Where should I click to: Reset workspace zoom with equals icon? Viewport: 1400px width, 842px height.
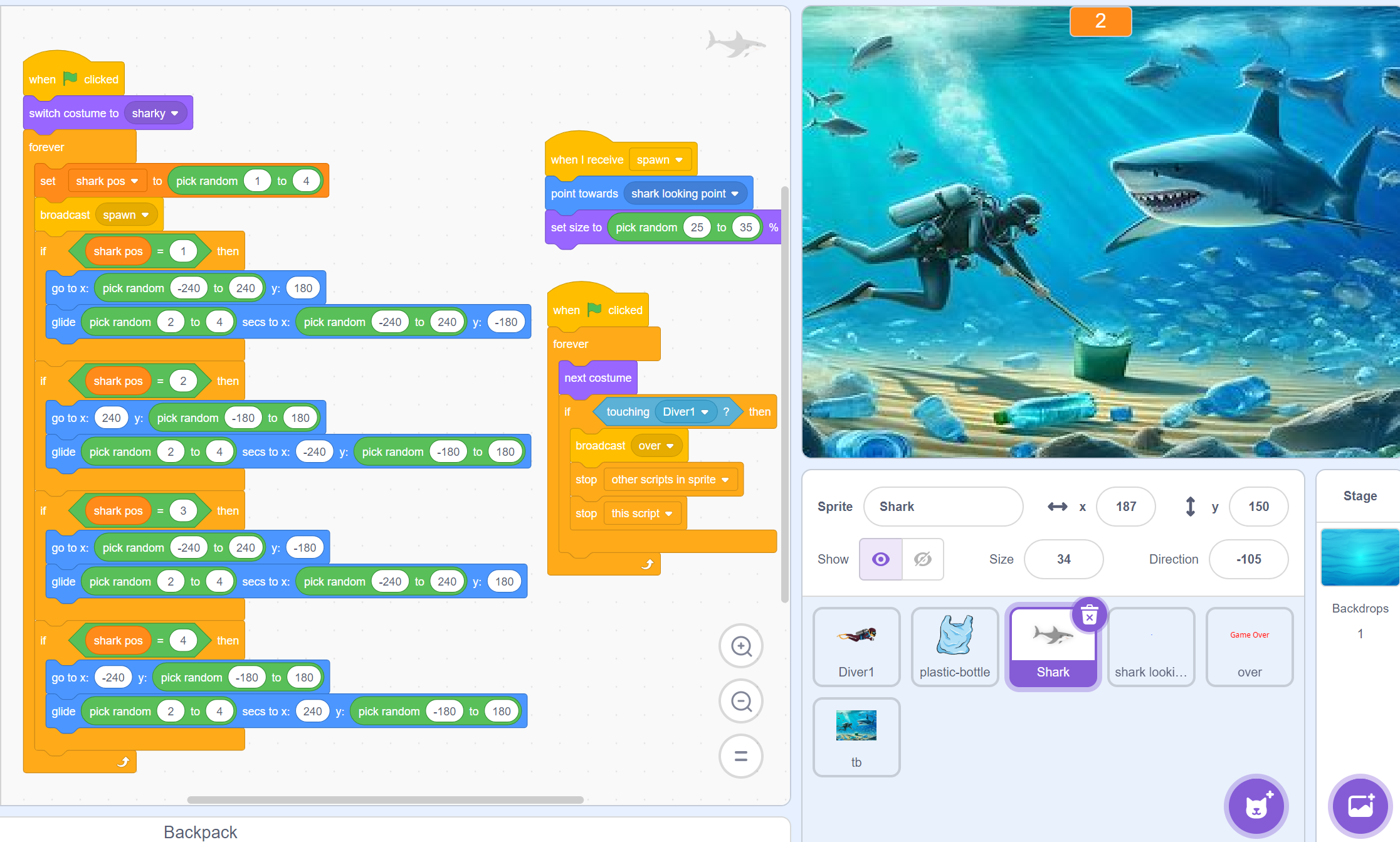(x=741, y=756)
